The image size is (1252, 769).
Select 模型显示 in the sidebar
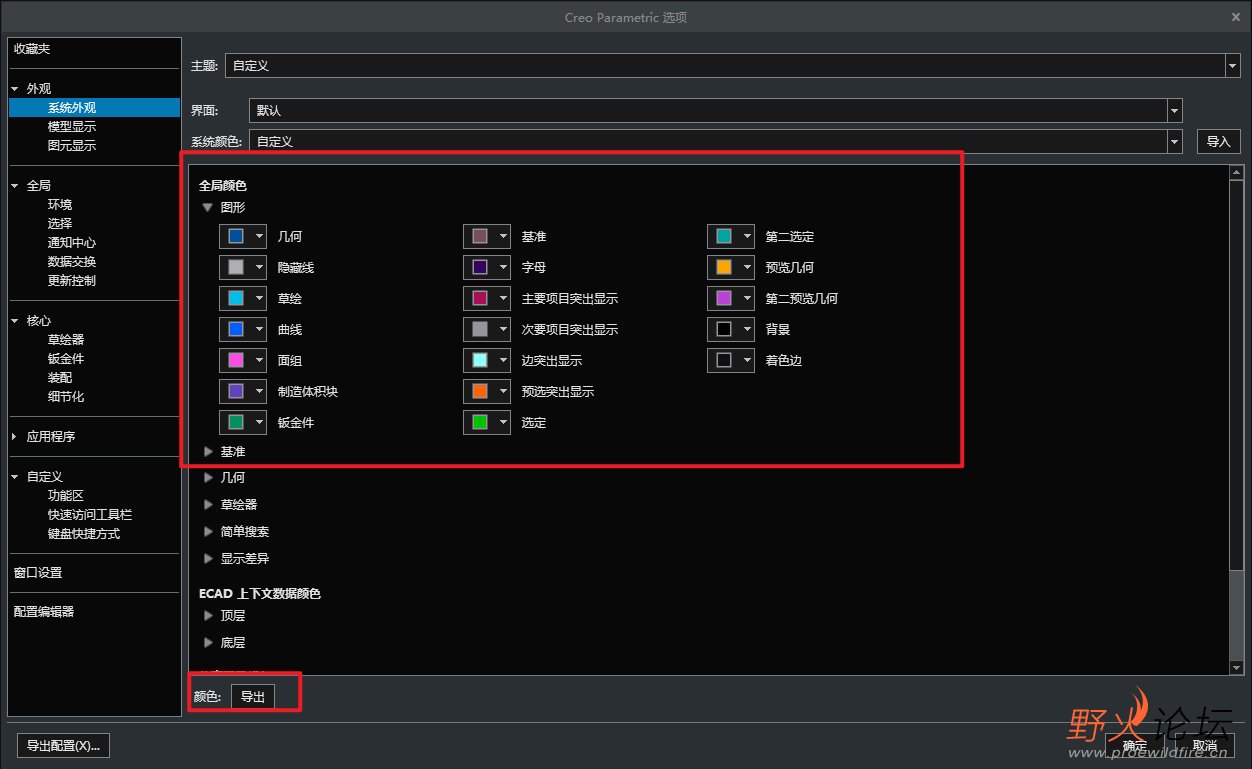(72, 127)
